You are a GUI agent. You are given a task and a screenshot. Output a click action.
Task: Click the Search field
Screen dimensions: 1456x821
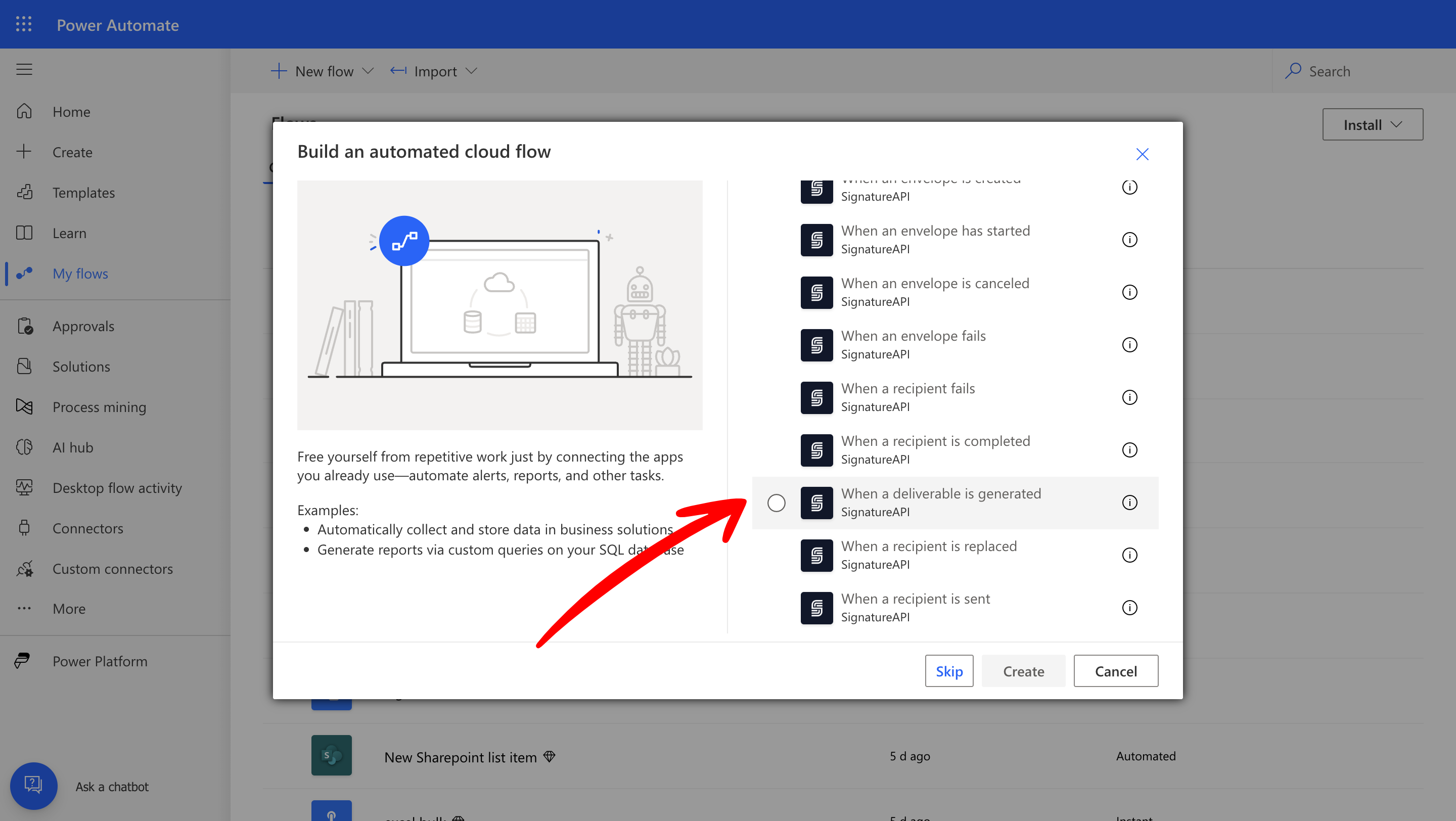click(1356, 71)
